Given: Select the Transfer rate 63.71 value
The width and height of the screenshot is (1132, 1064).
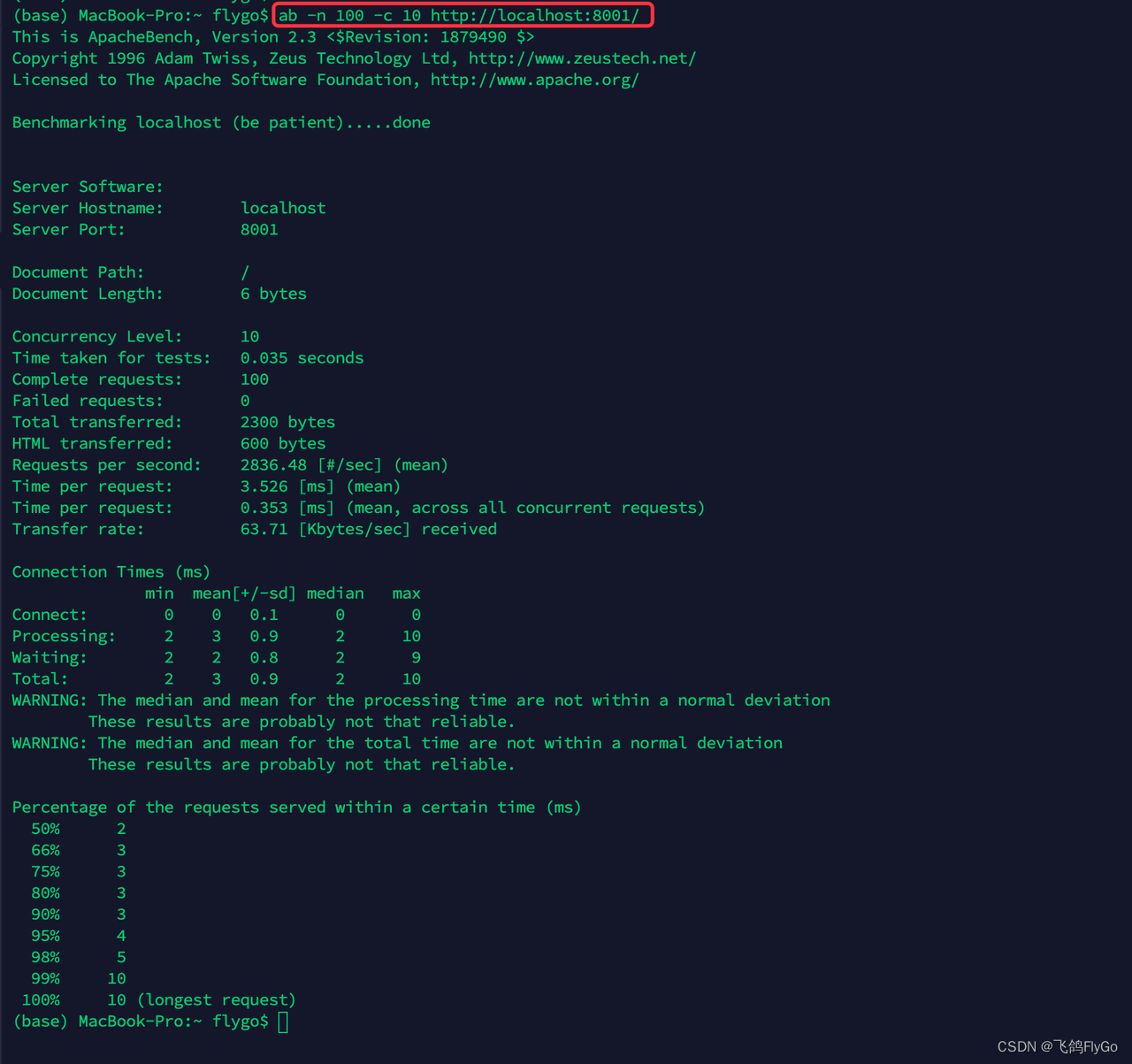Looking at the screenshot, I should pos(264,528).
